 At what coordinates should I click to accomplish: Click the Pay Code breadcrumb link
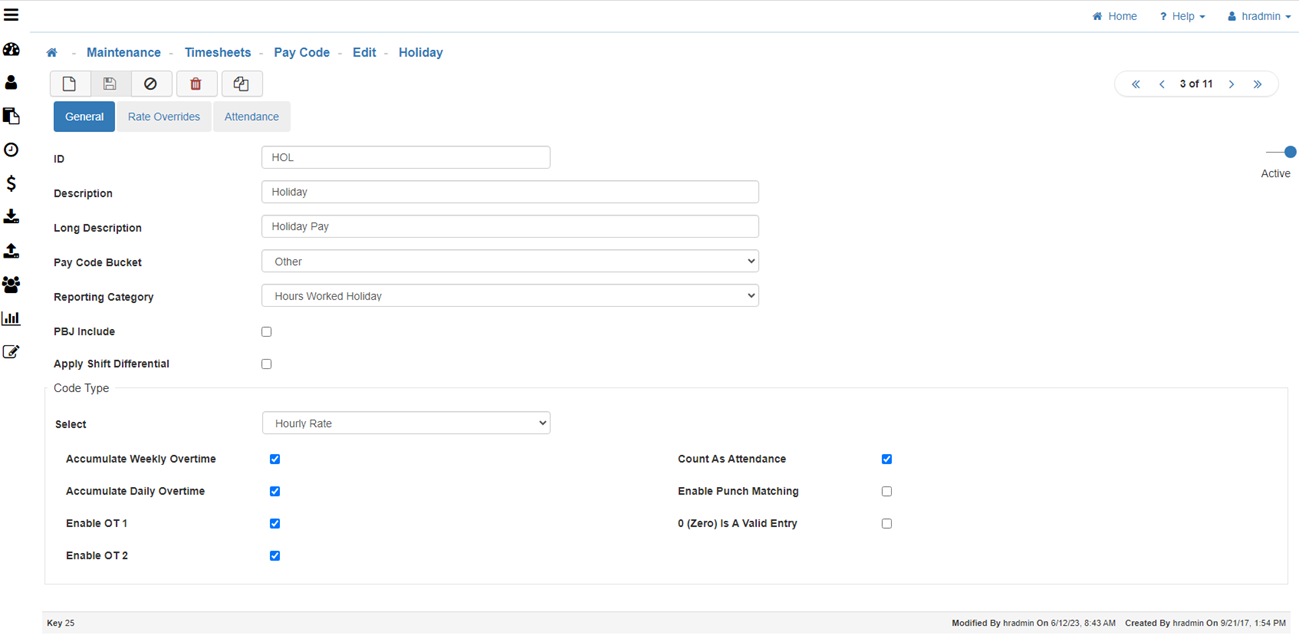pyautogui.click(x=301, y=52)
